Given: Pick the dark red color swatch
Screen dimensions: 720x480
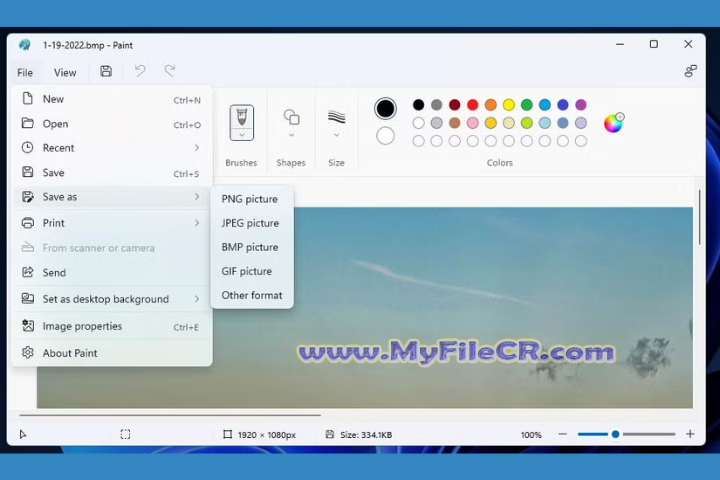Looking at the screenshot, I should 455,105.
